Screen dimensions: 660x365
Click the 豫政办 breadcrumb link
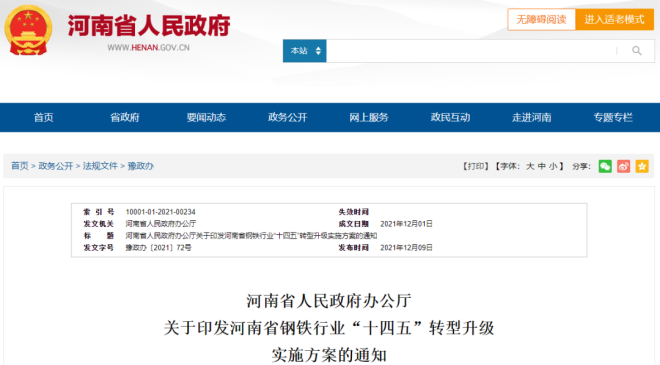tap(141, 166)
